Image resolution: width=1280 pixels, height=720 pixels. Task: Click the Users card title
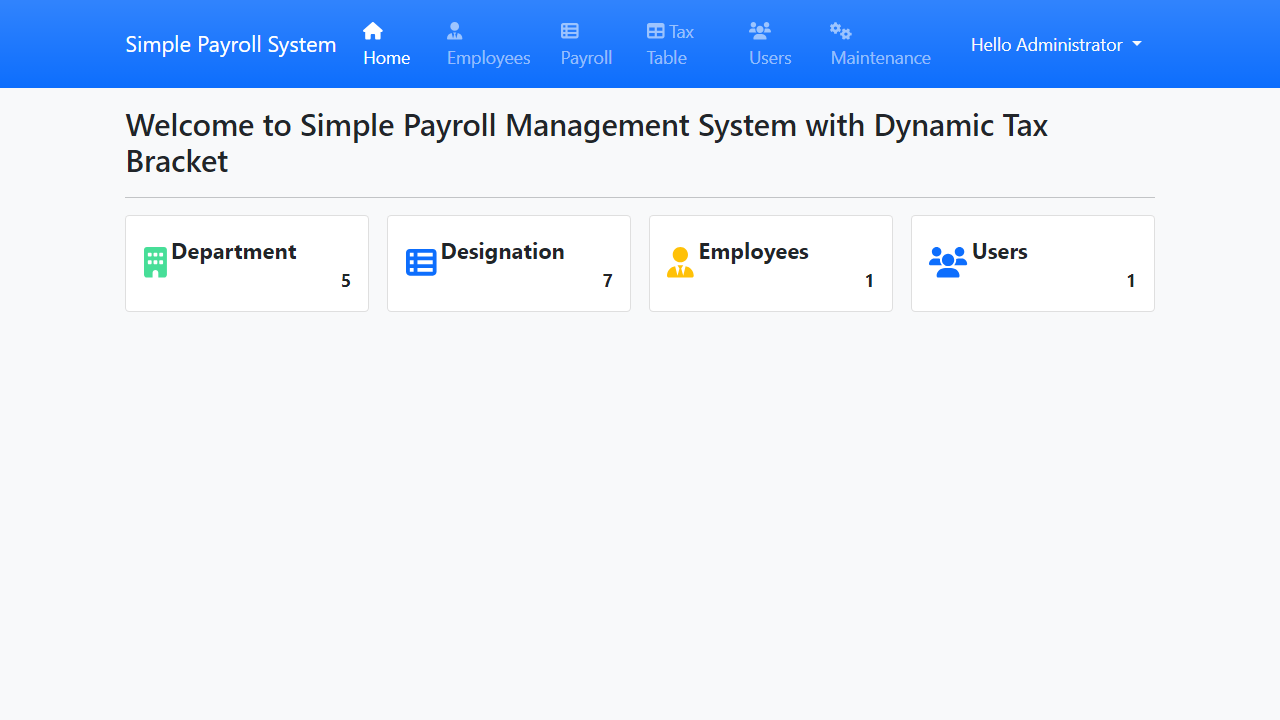(x=1000, y=251)
